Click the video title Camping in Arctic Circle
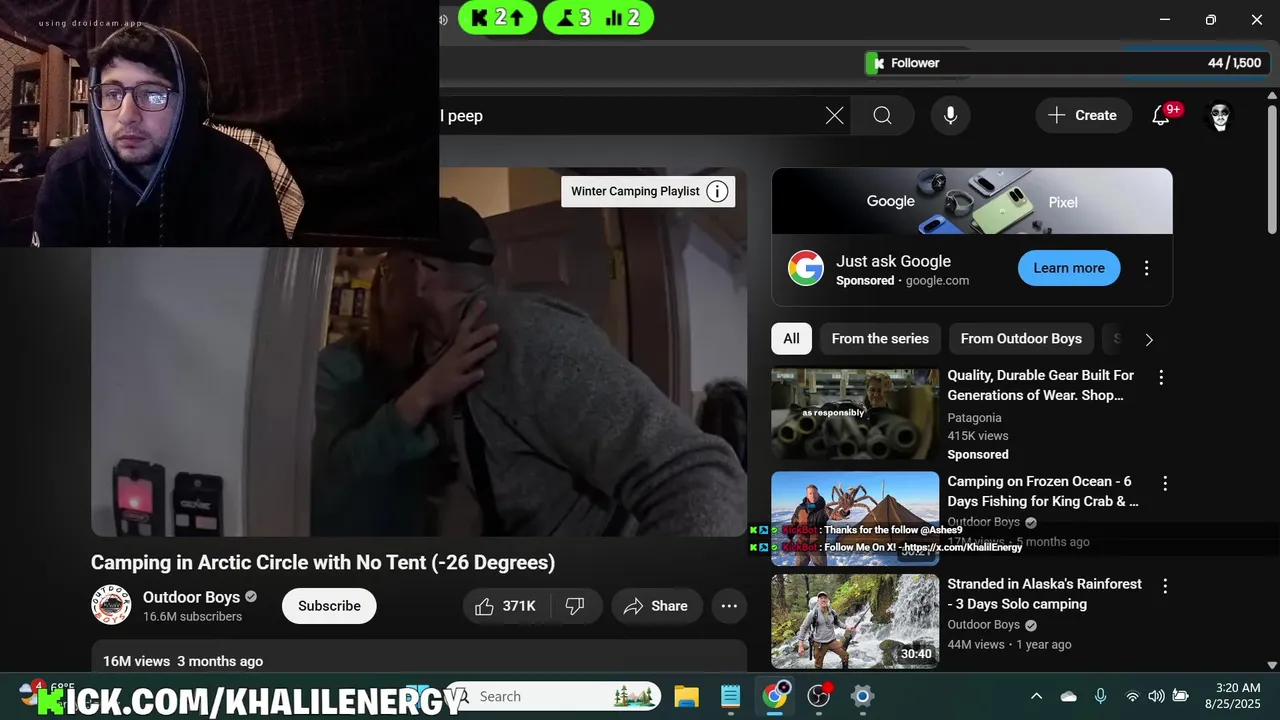 323,562
